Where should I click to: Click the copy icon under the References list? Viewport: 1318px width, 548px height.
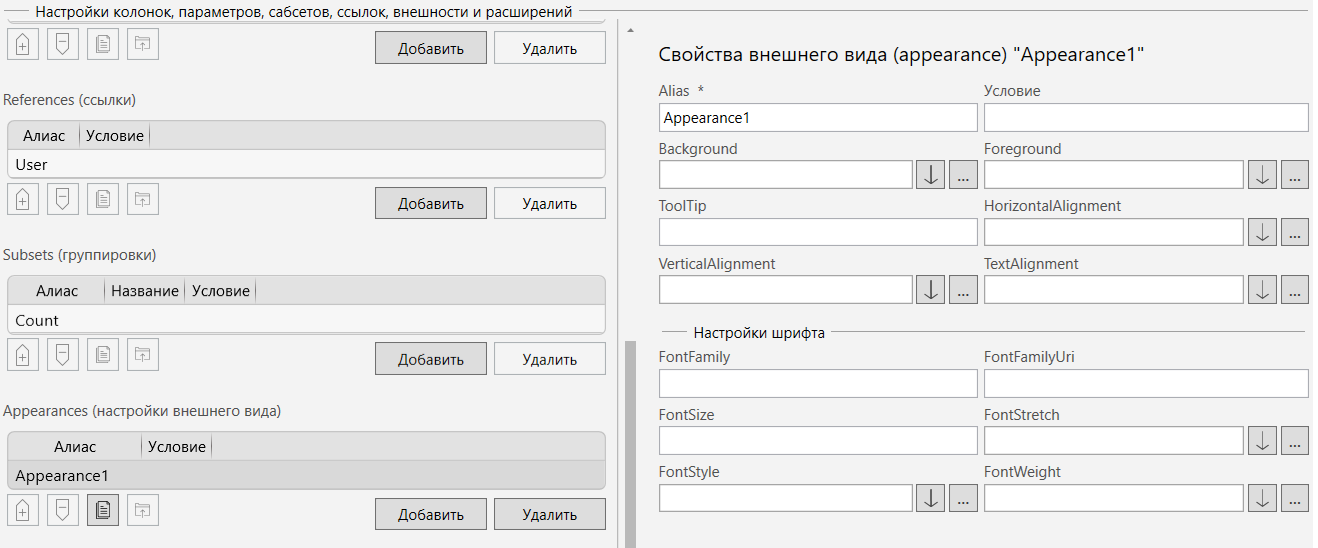point(103,199)
